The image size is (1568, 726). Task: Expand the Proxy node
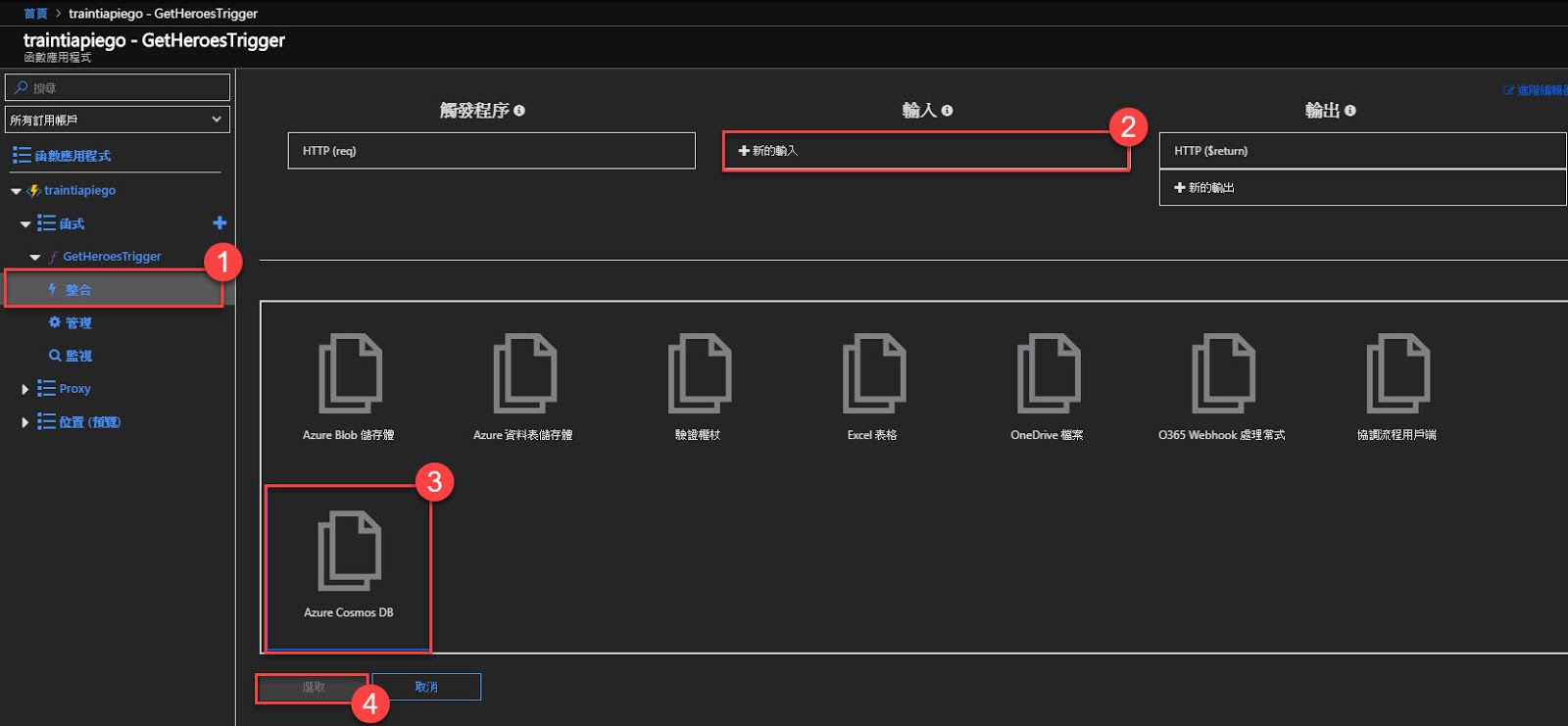25,389
